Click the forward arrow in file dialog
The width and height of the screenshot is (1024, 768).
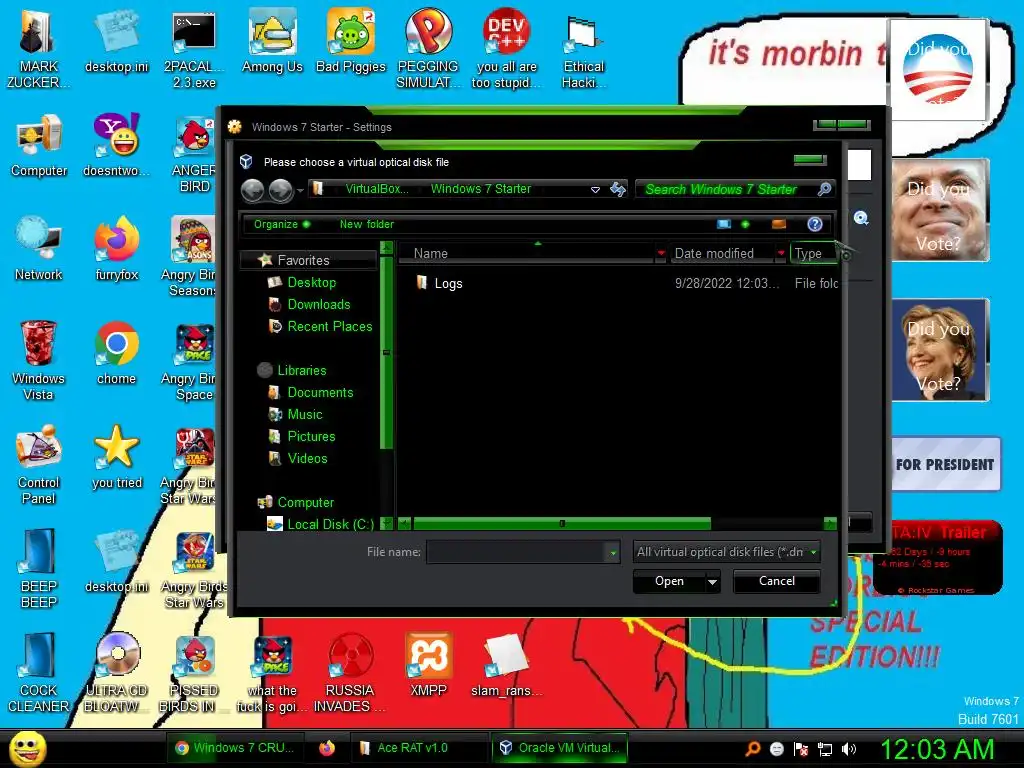pos(281,190)
